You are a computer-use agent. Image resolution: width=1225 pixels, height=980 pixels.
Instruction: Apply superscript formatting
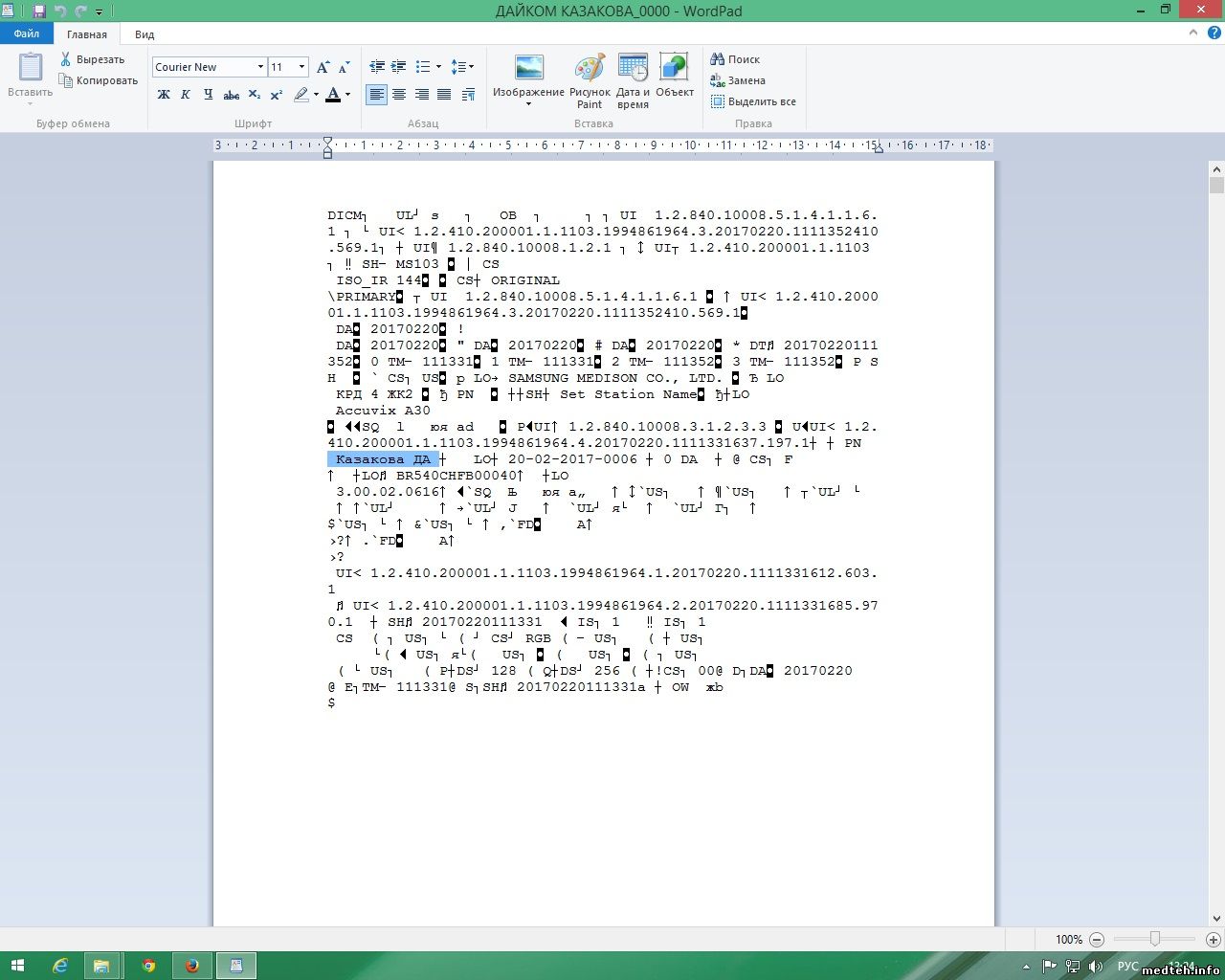pyautogui.click(x=277, y=95)
